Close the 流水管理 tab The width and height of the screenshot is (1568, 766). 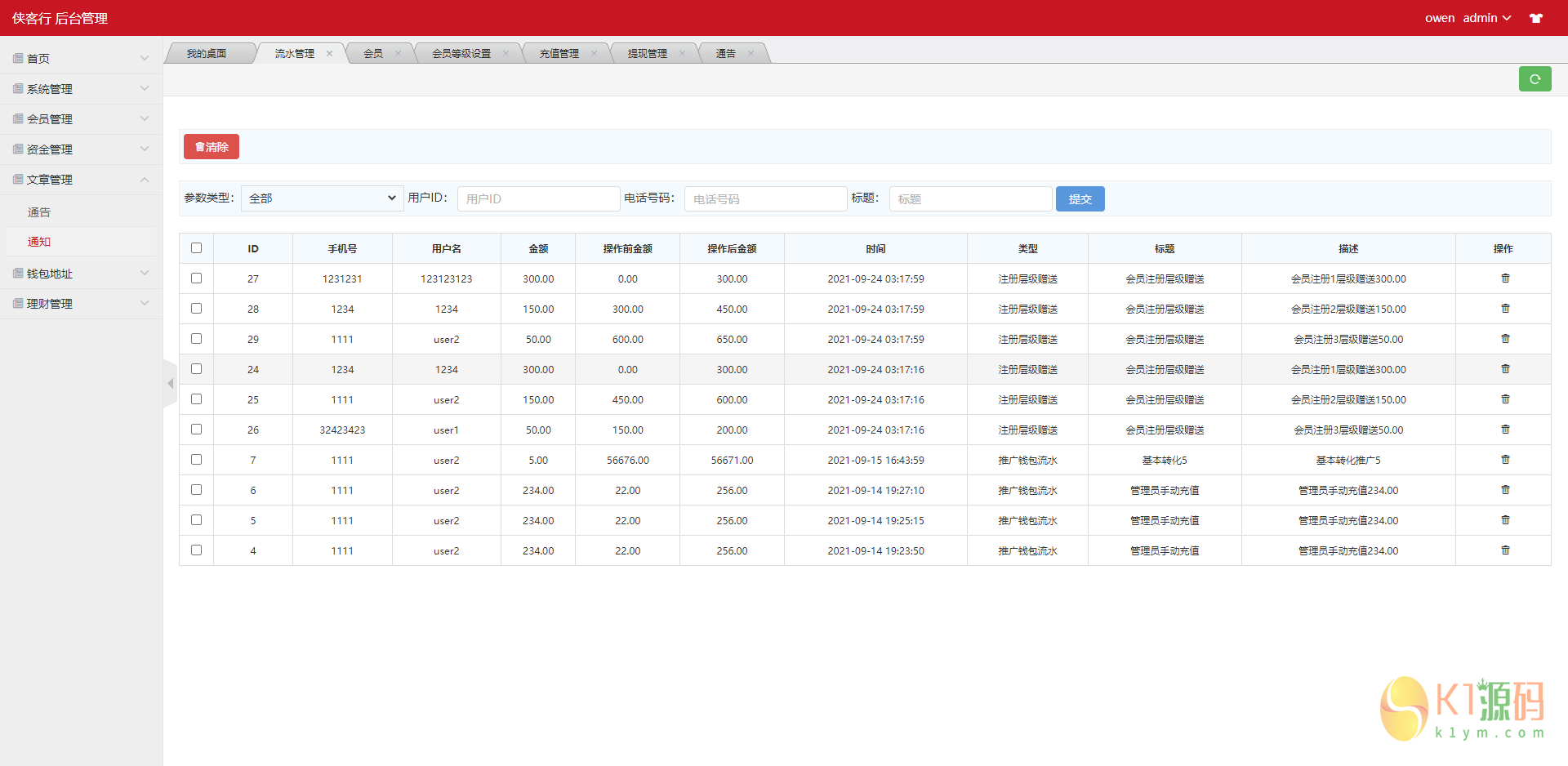click(x=330, y=54)
